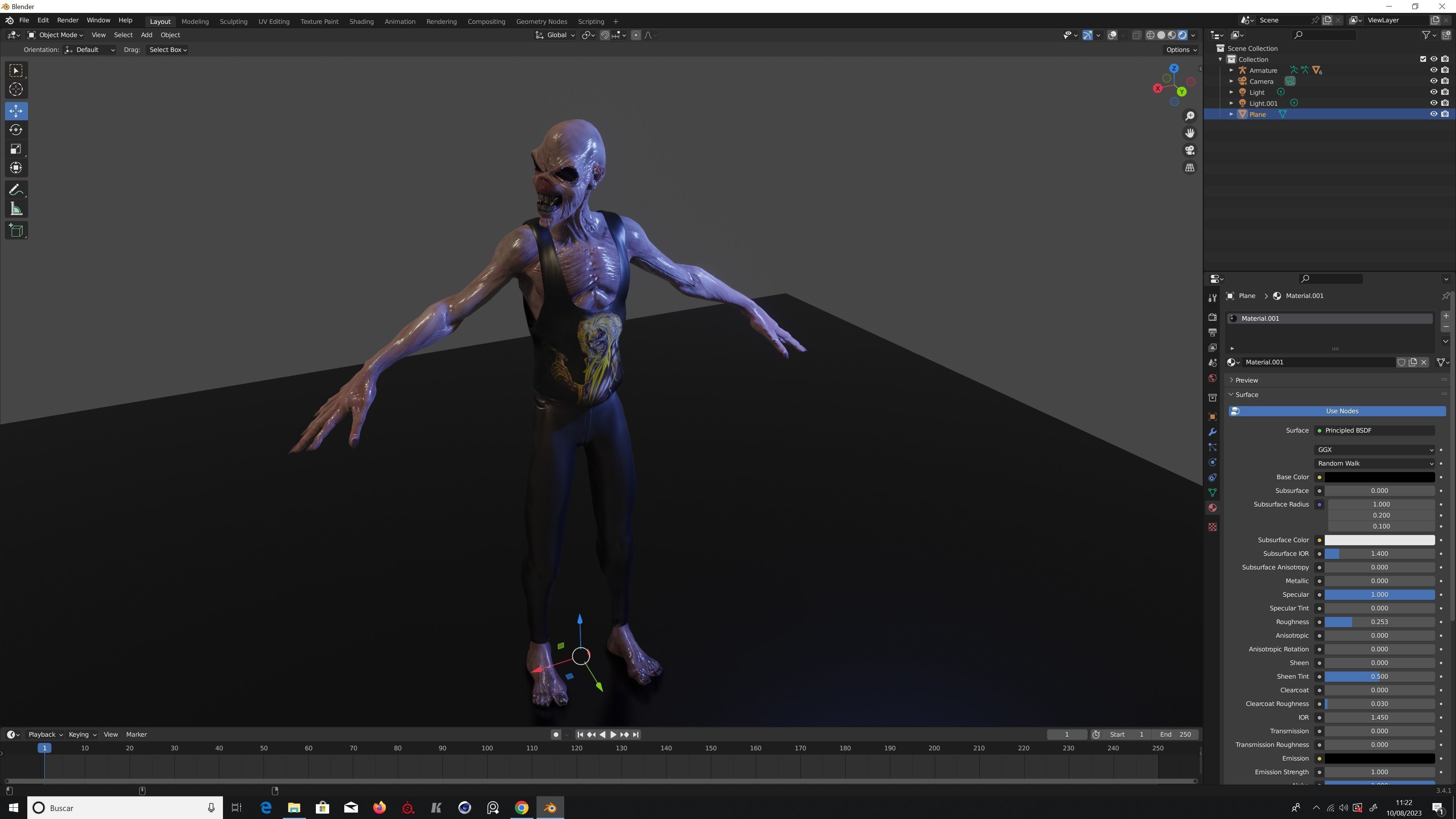Image resolution: width=1456 pixels, height=819 pixels.
Task: Open the Output properties tab
Action: [x=1213, y=333]
